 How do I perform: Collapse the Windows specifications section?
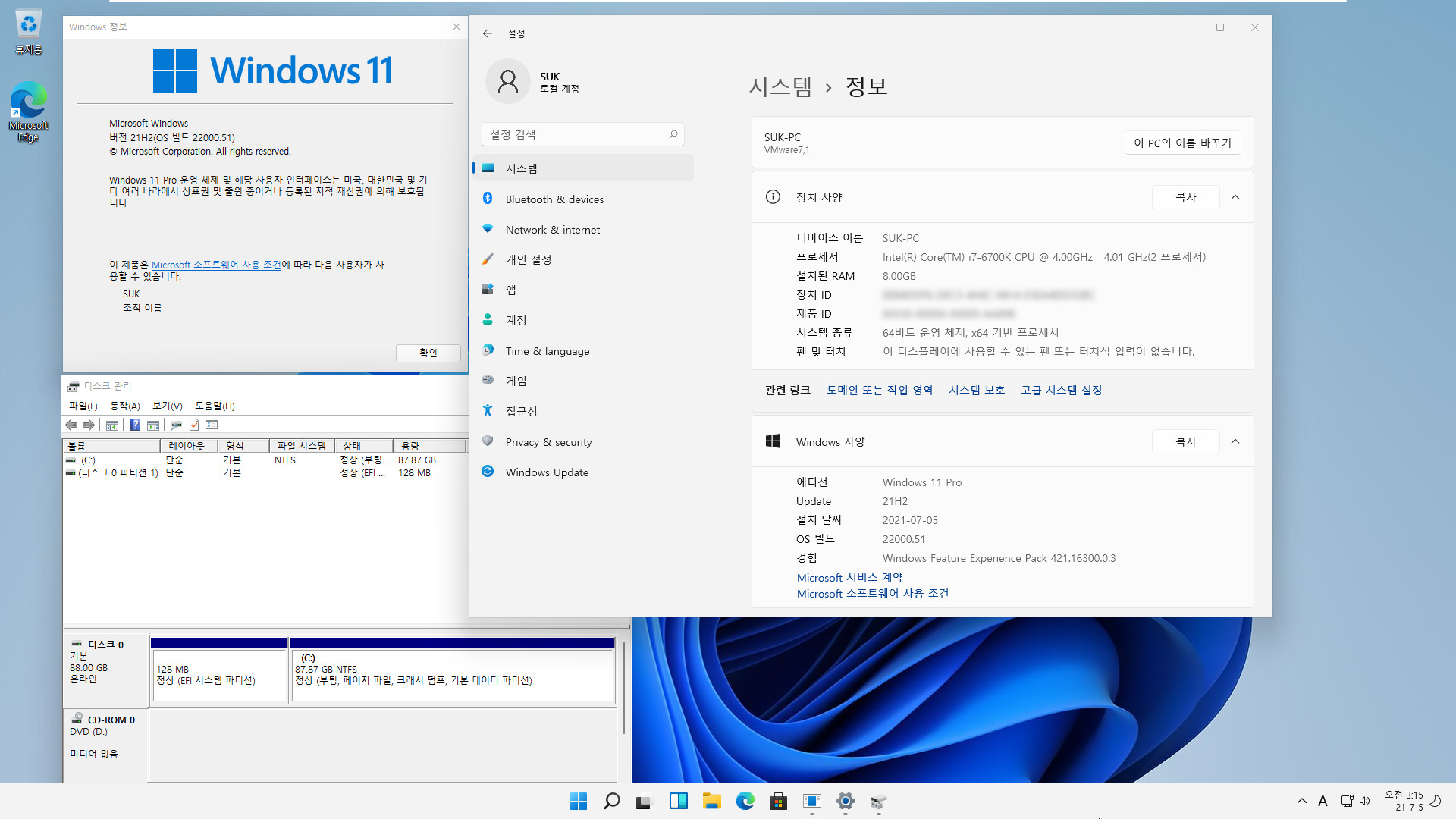pos(1235,441)
